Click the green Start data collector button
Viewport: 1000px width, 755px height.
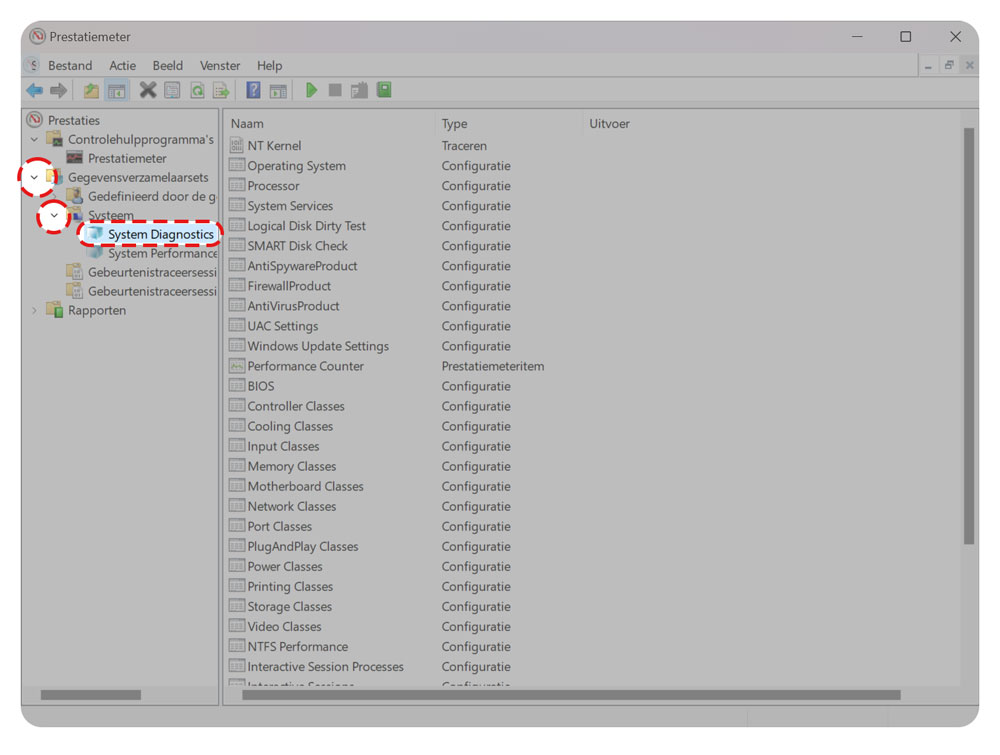coord(311,90)
